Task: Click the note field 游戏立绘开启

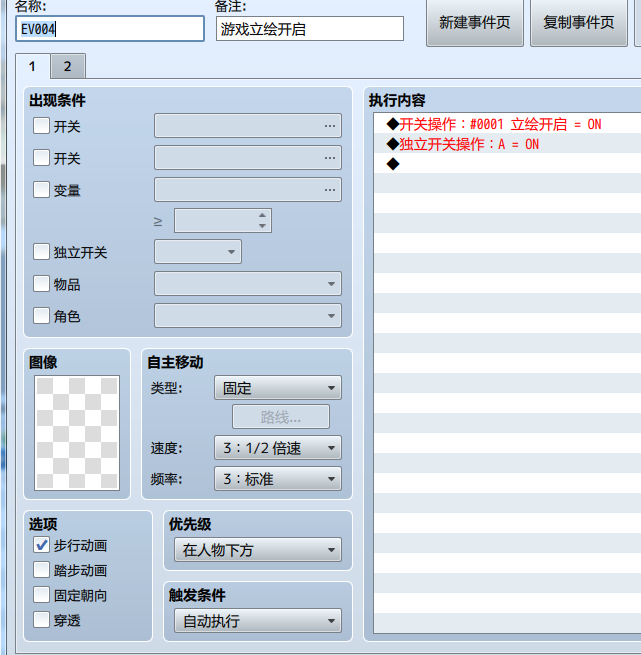Action: (310, 29)
